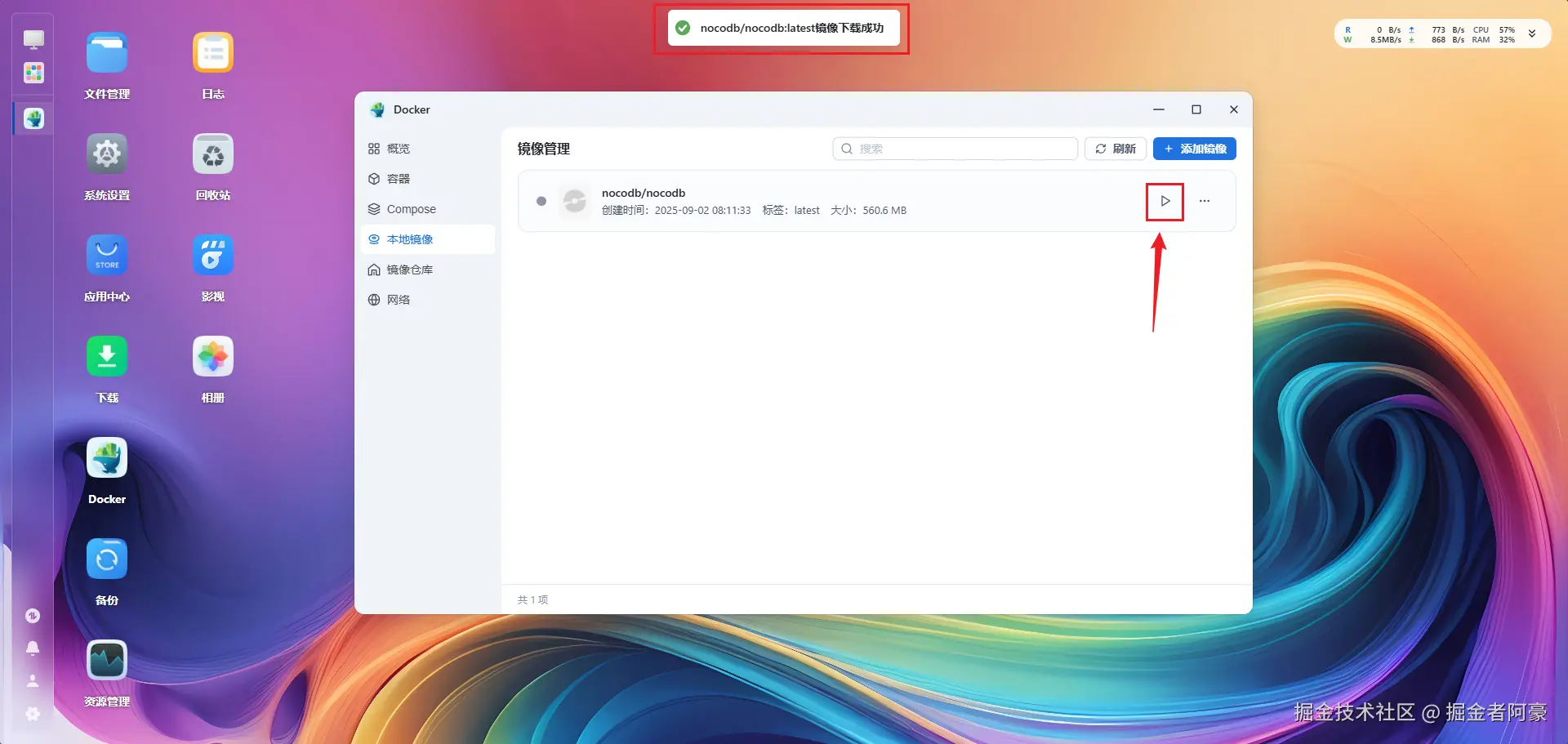Screen dimensions: 1568x744
Task: Click the 创建时间 2025-09-02 08:11:33 text
Action: (676, 211)
